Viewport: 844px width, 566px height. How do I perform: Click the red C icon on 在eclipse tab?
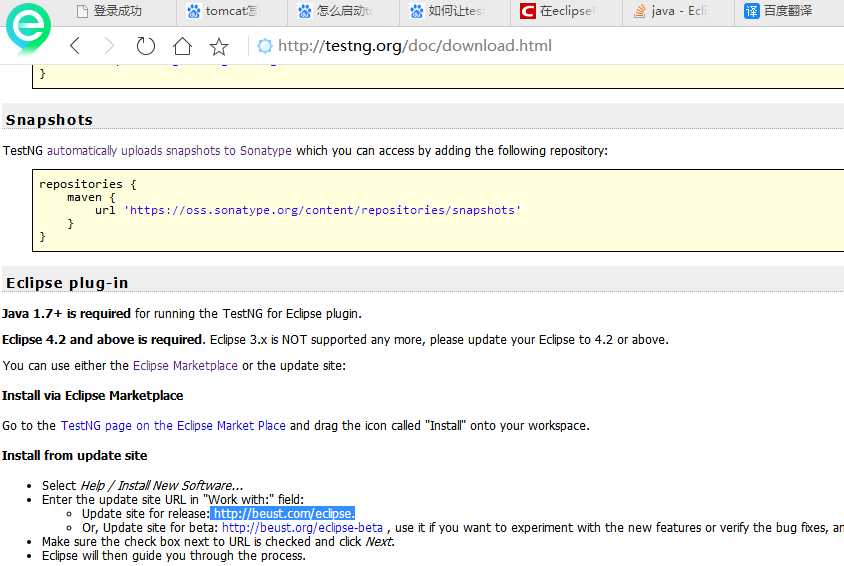click(x=528, y=11)
